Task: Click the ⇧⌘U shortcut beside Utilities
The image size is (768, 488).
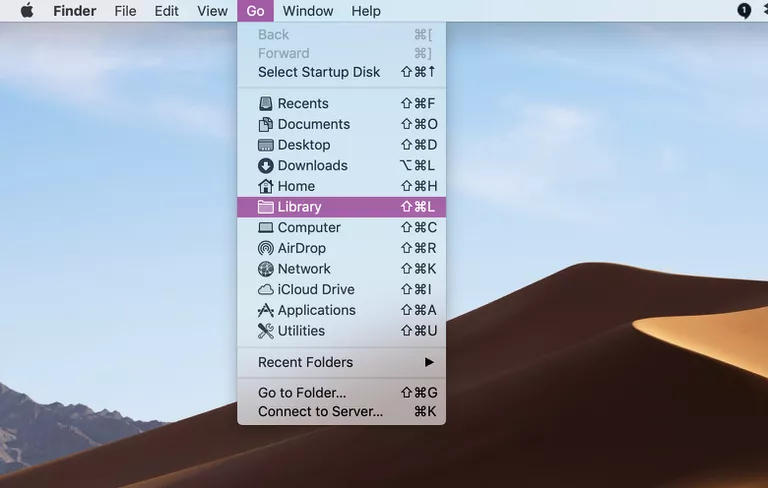Action: [419, 331]
